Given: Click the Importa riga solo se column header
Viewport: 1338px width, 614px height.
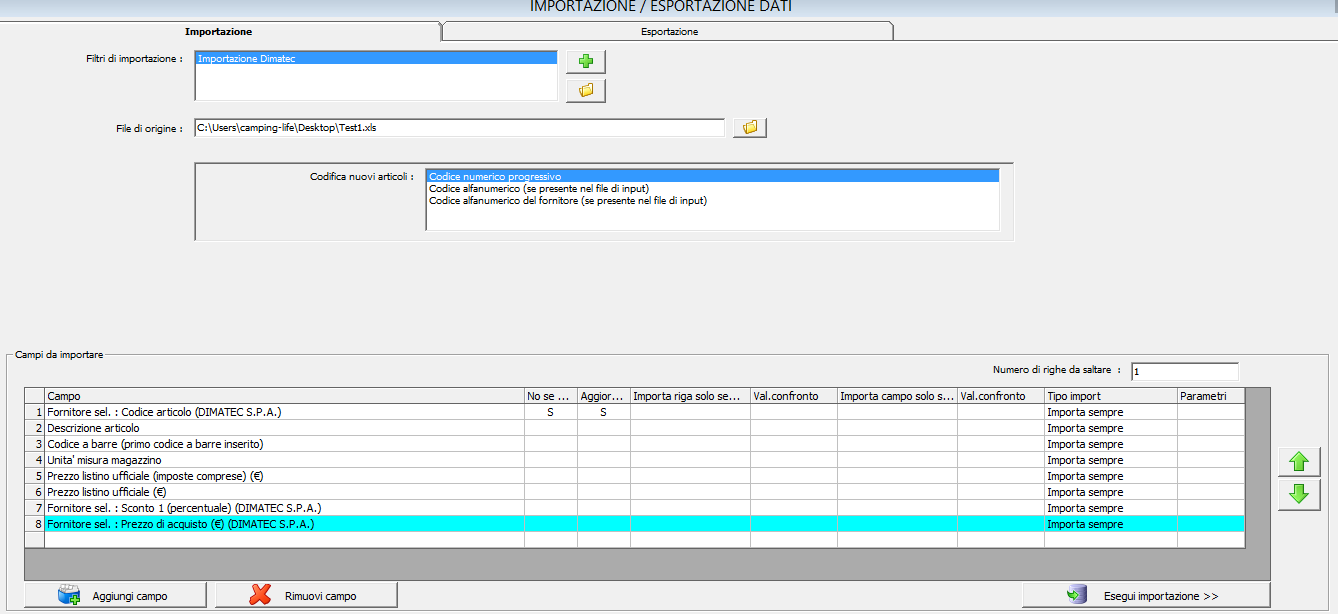Looking at the screenshot, I should (690, 396).
